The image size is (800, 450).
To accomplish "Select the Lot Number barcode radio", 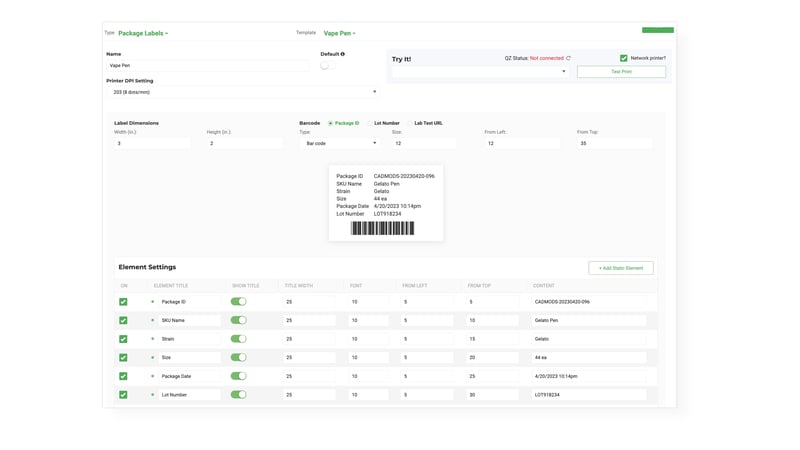I will (370, 123).
